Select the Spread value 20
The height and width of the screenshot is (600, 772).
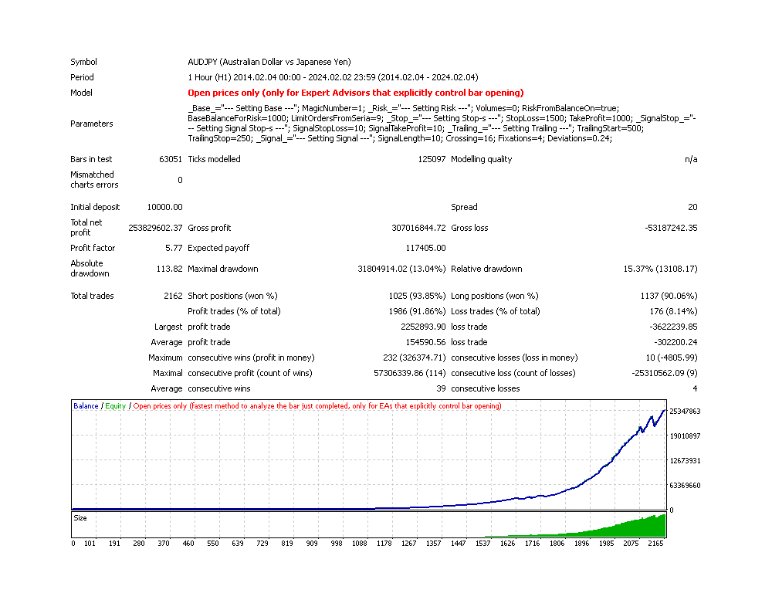tap(691, 206)
